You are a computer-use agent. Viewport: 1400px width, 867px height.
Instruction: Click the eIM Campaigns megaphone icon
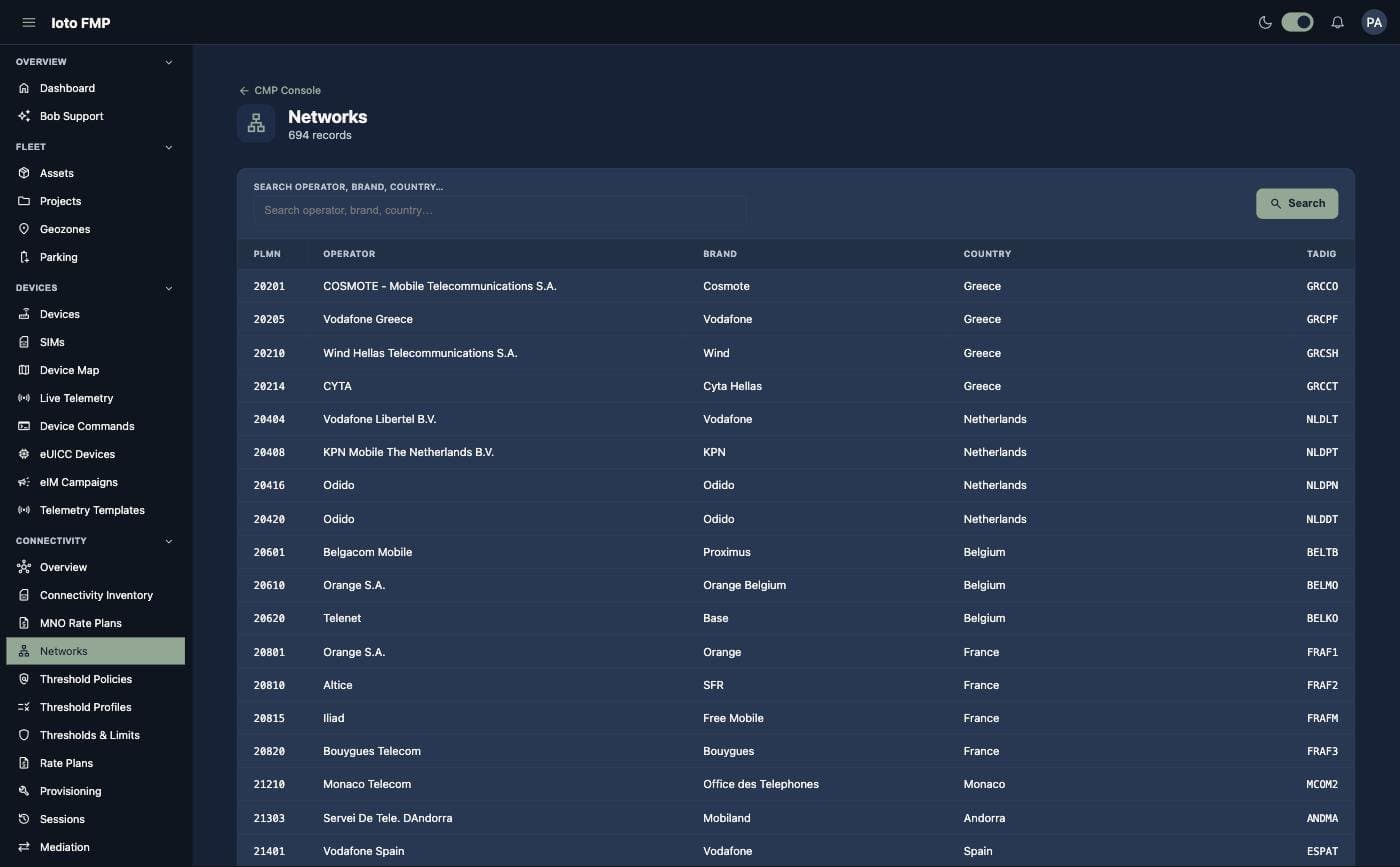point(24,482)
